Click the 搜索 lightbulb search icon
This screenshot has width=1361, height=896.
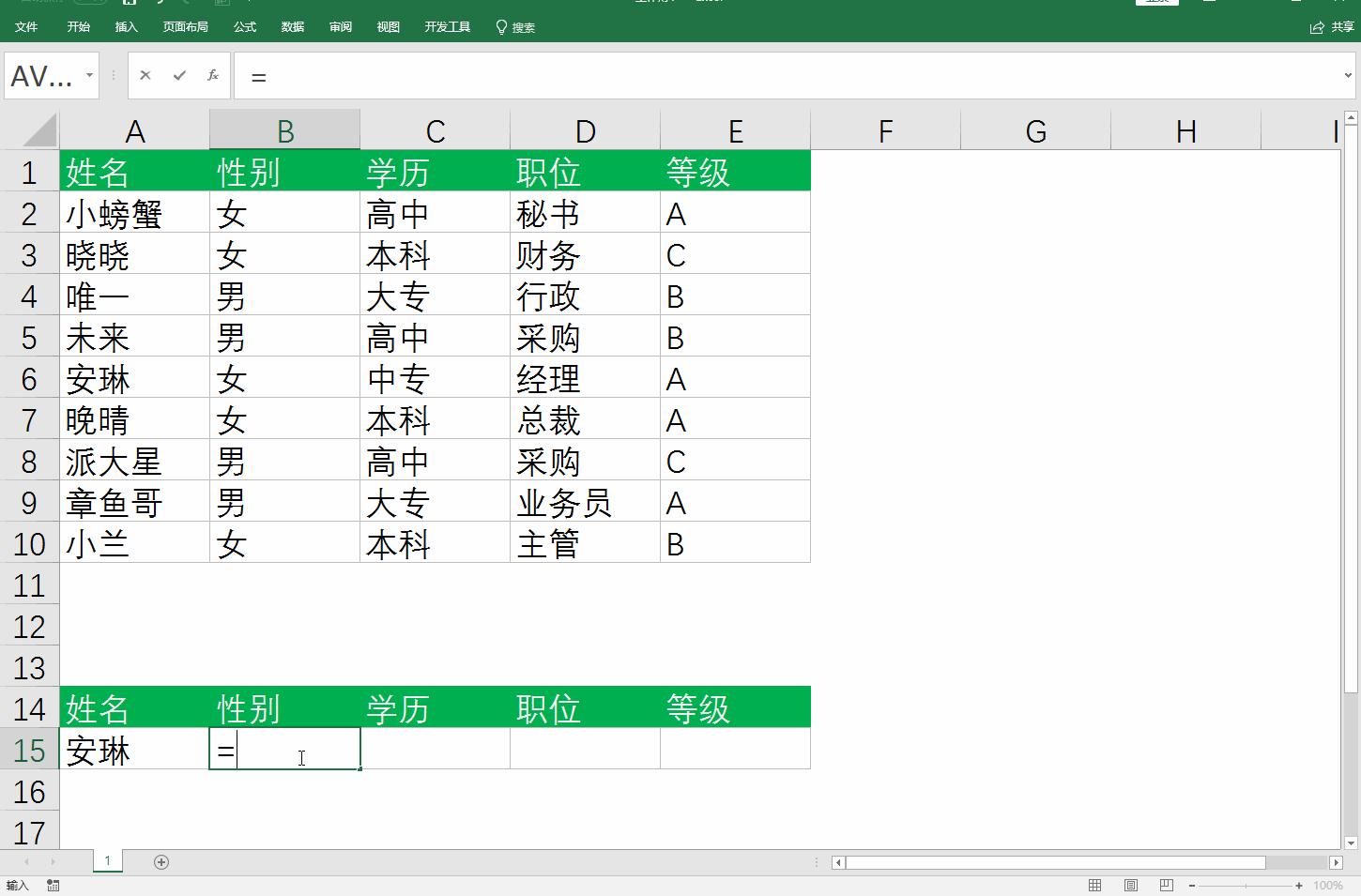pos(500,27)
